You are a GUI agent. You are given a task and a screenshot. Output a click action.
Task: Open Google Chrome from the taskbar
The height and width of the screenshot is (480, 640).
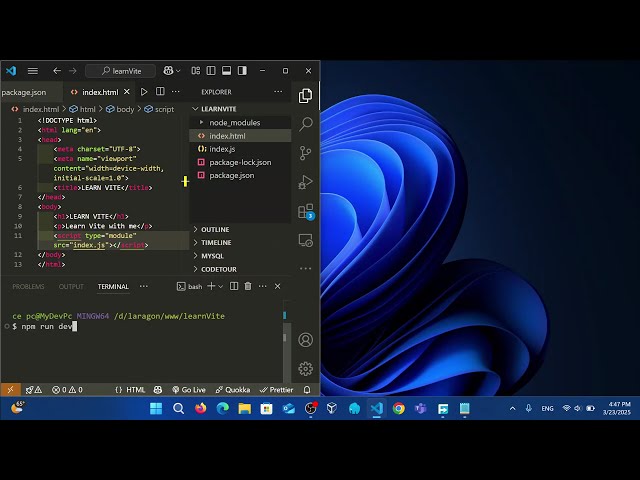tap(399, 408)
